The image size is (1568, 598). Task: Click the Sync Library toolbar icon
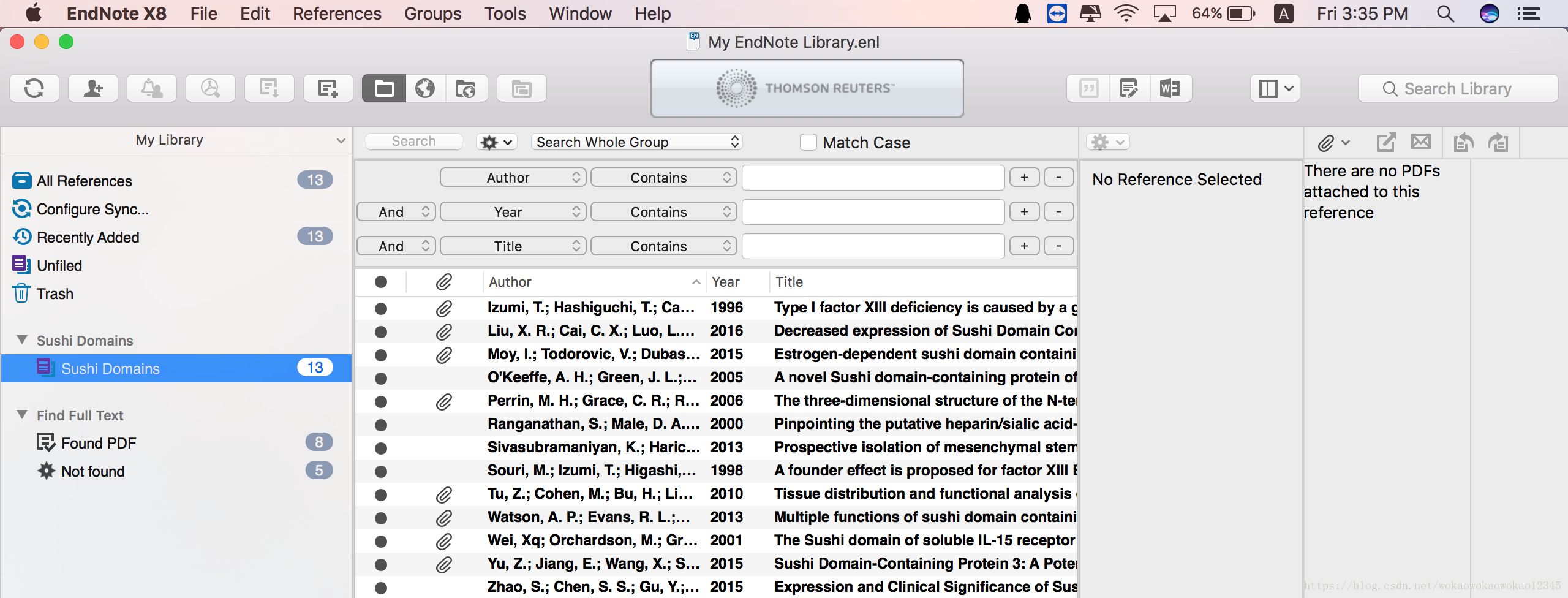34,89
